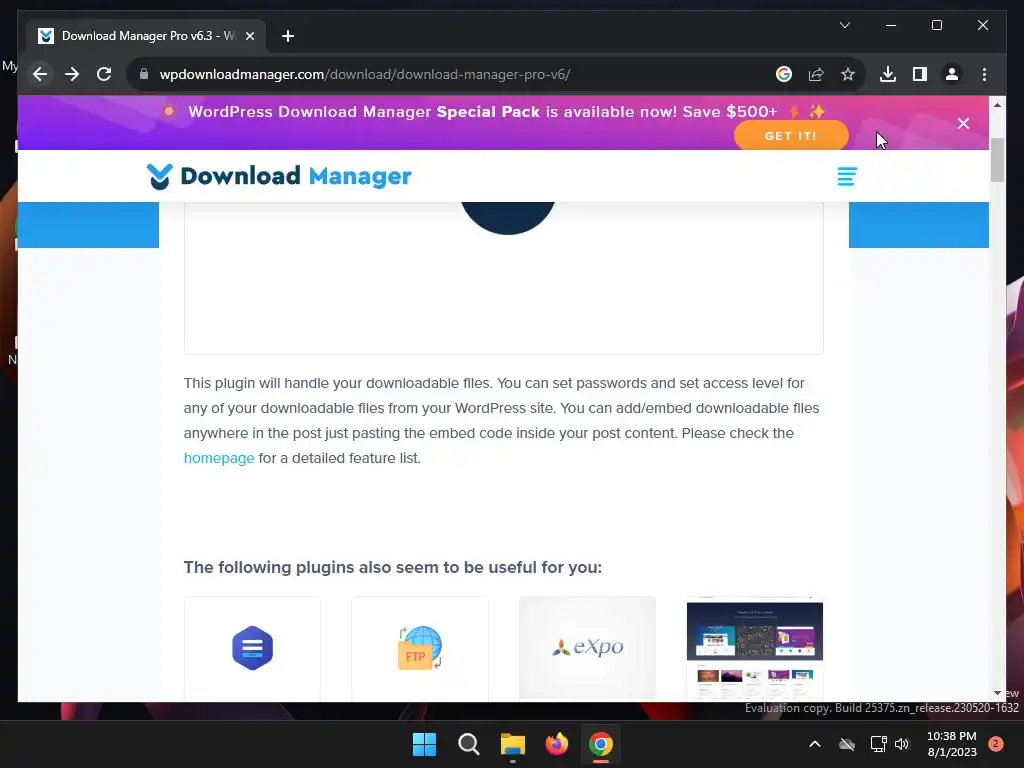Open notification badge with 2

[x=996, y=744]
